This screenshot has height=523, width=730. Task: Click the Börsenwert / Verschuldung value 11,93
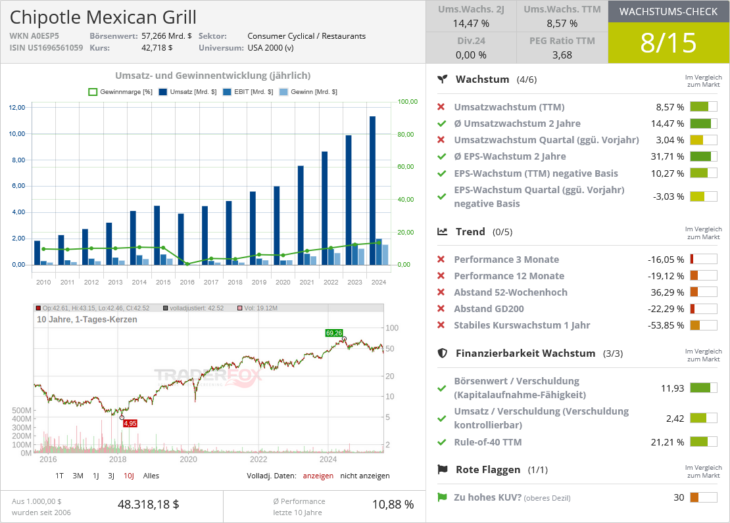pyautogui.click(x=672, y=388)
